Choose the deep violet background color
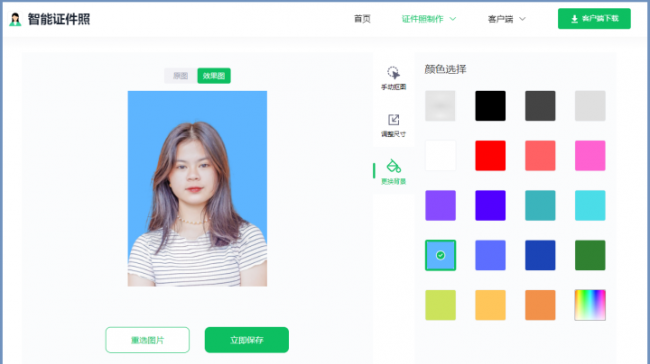Screen dimensions: 650x364 tap(490, 205)
